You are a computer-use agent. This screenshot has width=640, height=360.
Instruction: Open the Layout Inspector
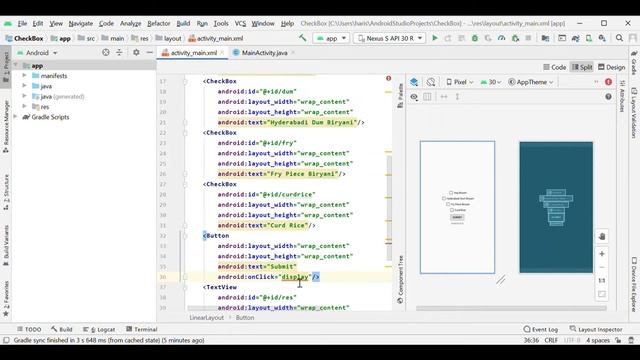(596, 329)
